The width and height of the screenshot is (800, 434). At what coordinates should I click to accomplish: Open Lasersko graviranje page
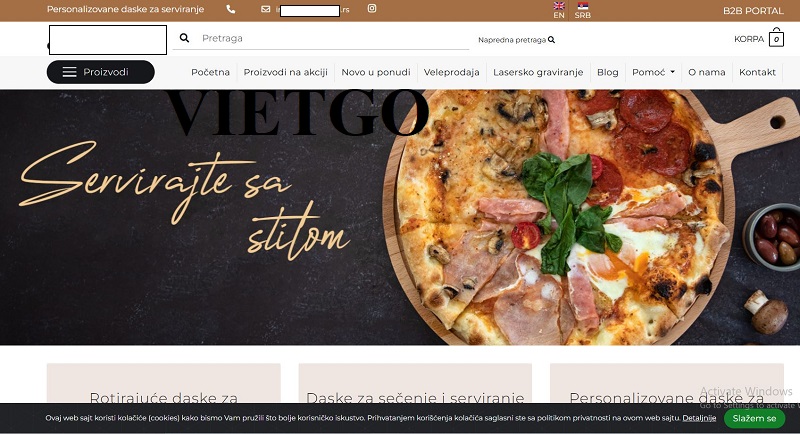point(540,72)
